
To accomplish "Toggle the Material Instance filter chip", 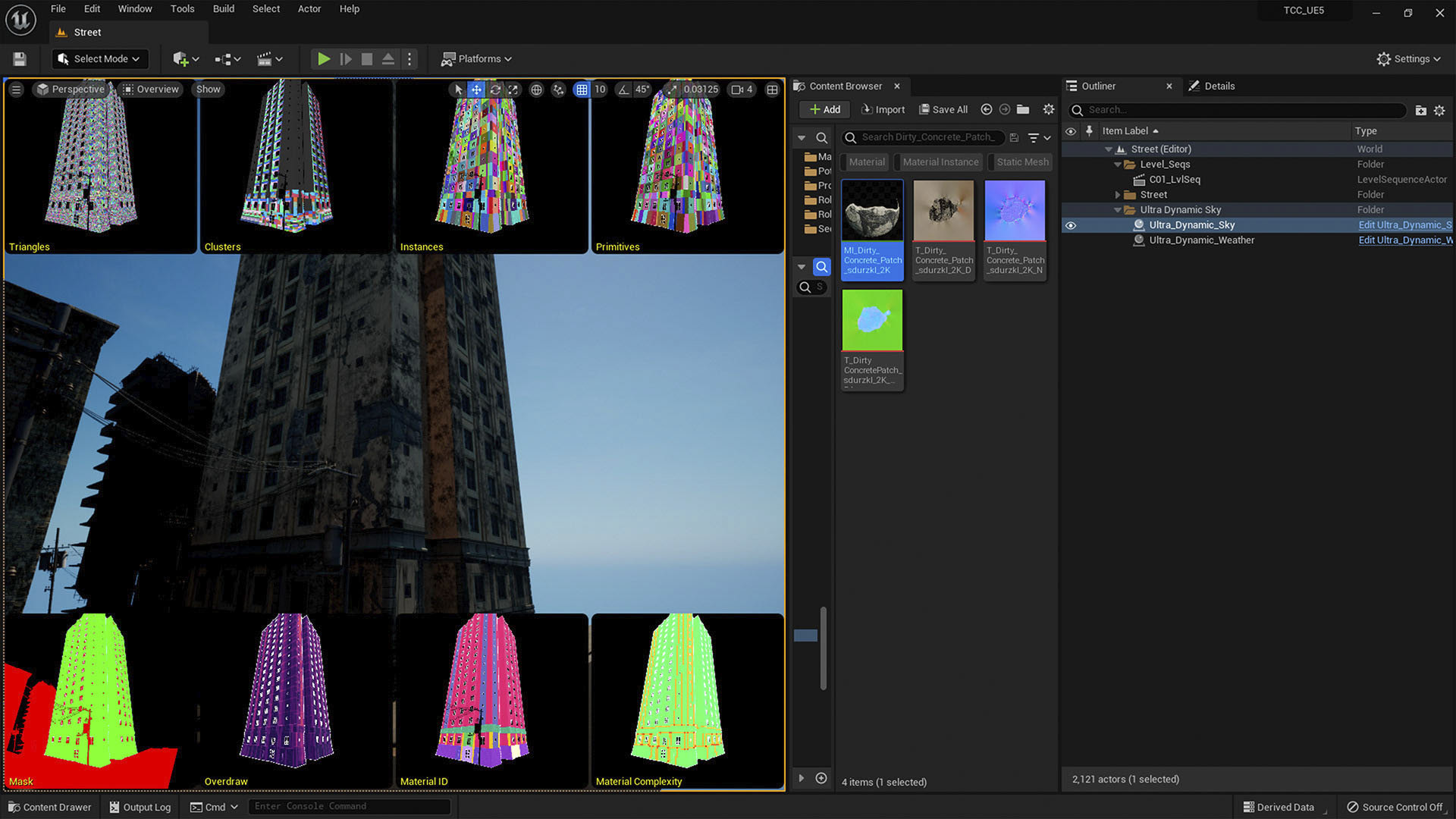I will (x=940, y=162).
